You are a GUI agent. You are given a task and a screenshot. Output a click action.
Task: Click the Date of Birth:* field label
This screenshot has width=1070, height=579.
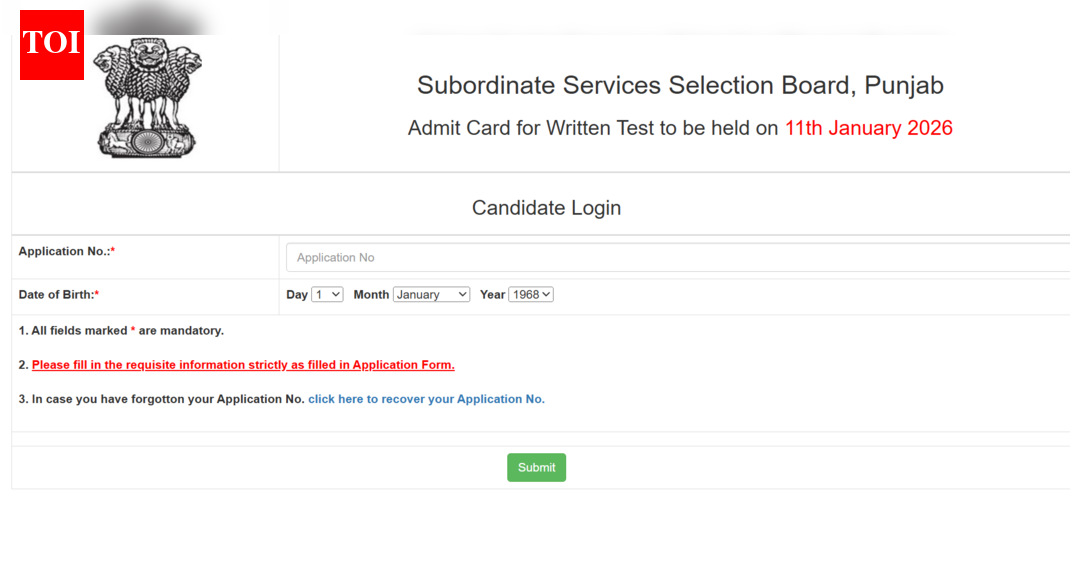(57, 294)
